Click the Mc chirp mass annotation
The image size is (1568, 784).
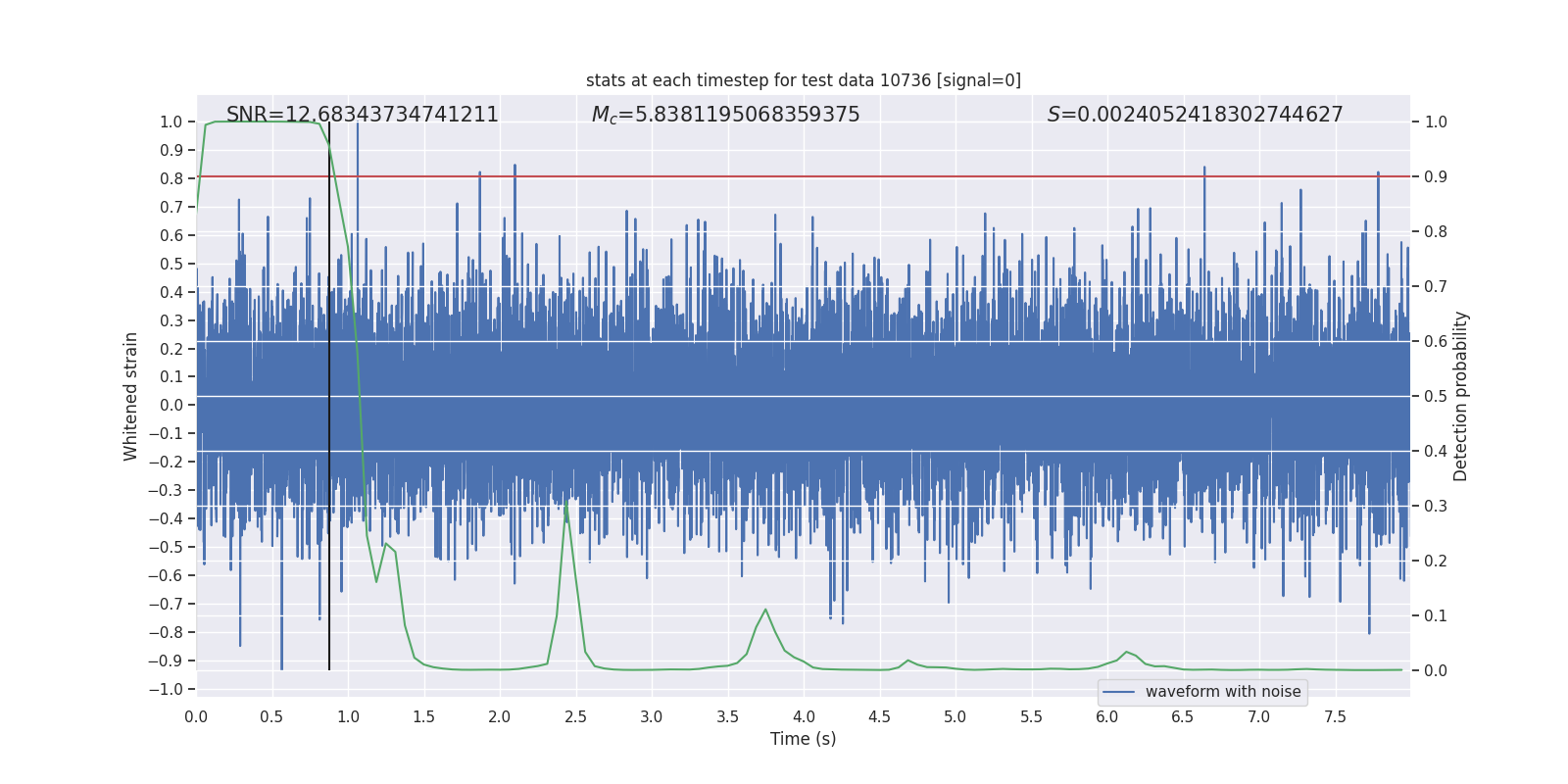pyautogui.click(x=725, y=115)
